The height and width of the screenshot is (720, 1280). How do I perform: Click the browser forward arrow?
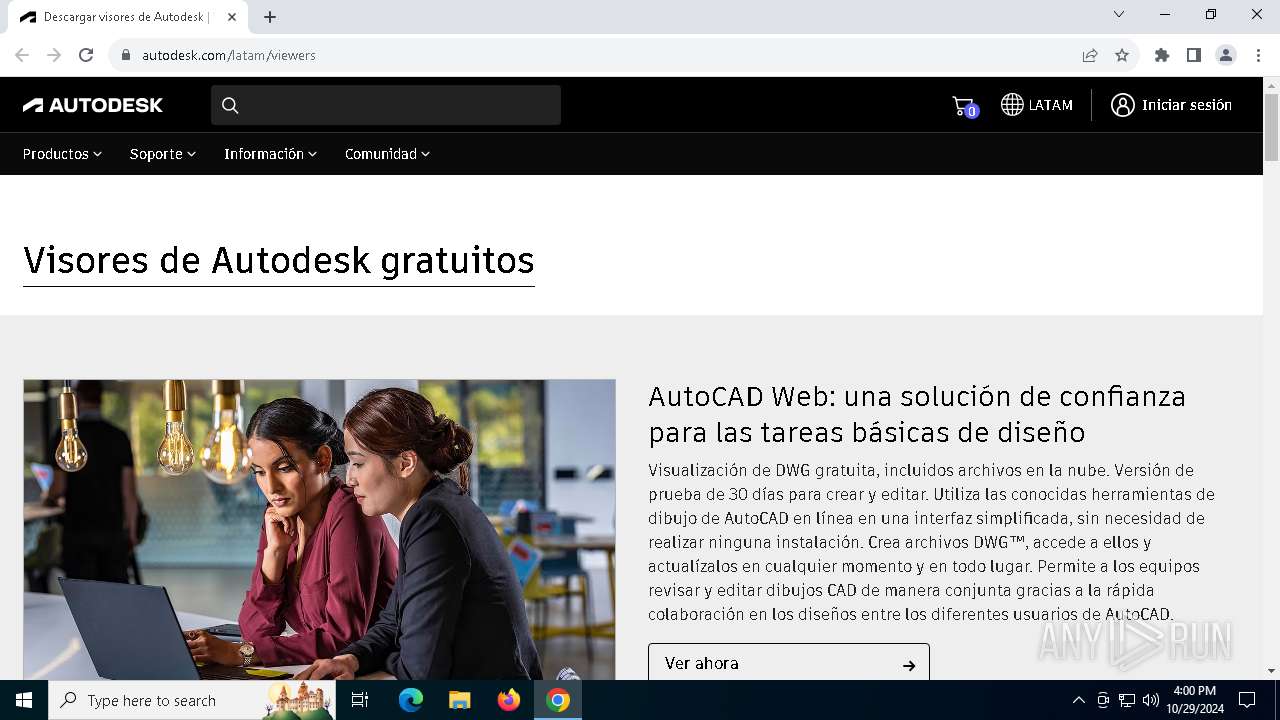[54, 55]
